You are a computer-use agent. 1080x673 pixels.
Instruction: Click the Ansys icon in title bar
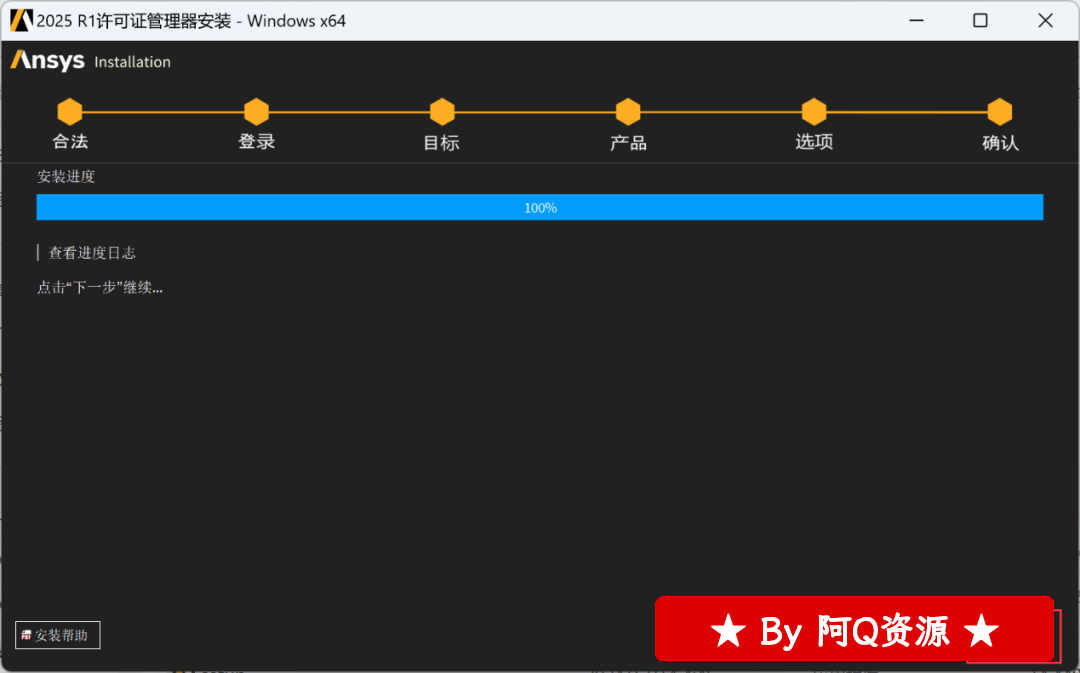(x=21, y=21)
